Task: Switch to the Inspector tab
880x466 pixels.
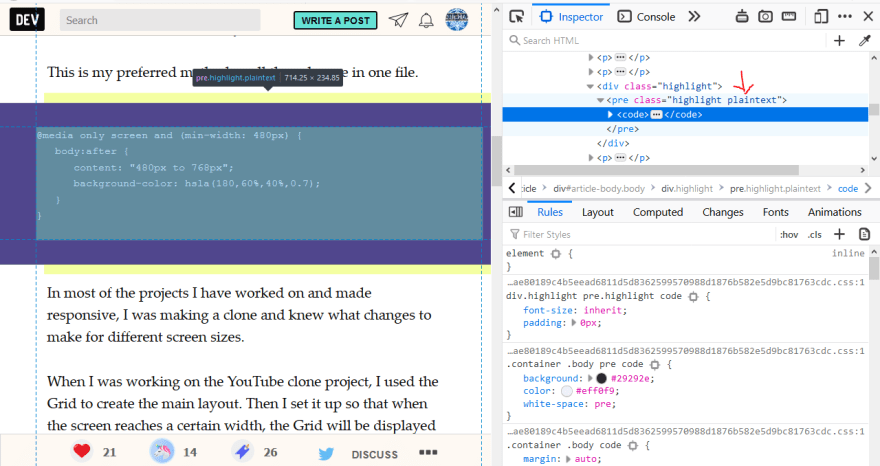Action: (571, 17)
